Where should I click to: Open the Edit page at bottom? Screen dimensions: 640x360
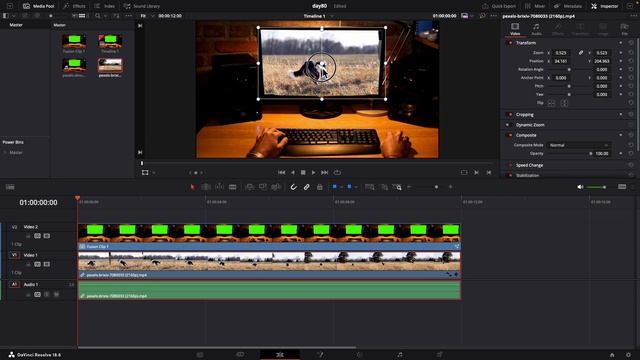tap(280, 355)
